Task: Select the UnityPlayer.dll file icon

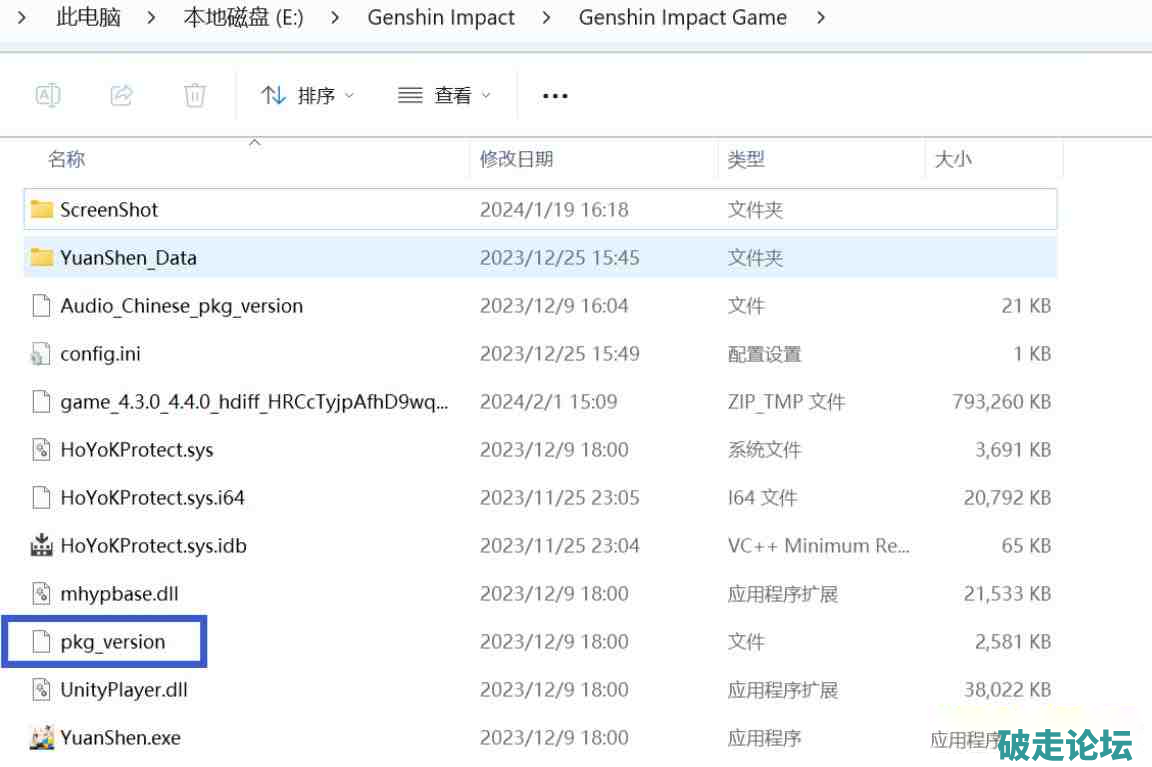Action: point(41,690)
